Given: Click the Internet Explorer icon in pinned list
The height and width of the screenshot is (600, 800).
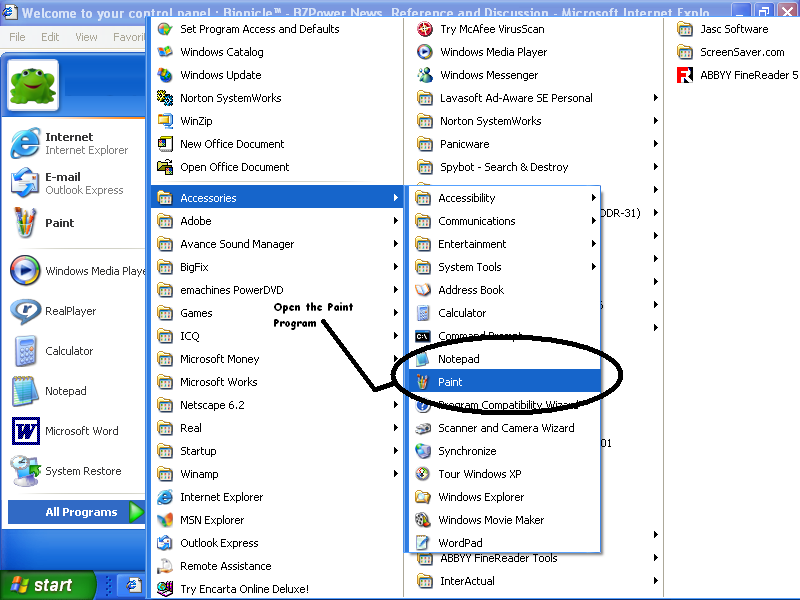Looking at the screenshot, I should tap(24, 143).
